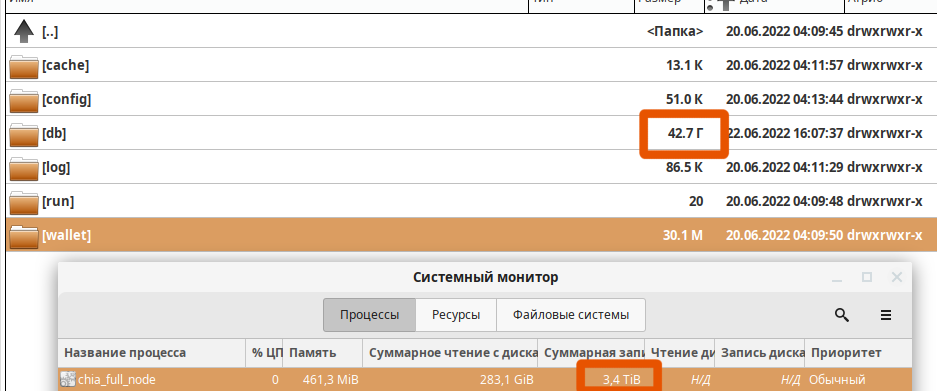This screenshot has height=391, width=937.
Task: Select the chia_full_node process row
Action: pyautogui.click(x=485, y=379)
